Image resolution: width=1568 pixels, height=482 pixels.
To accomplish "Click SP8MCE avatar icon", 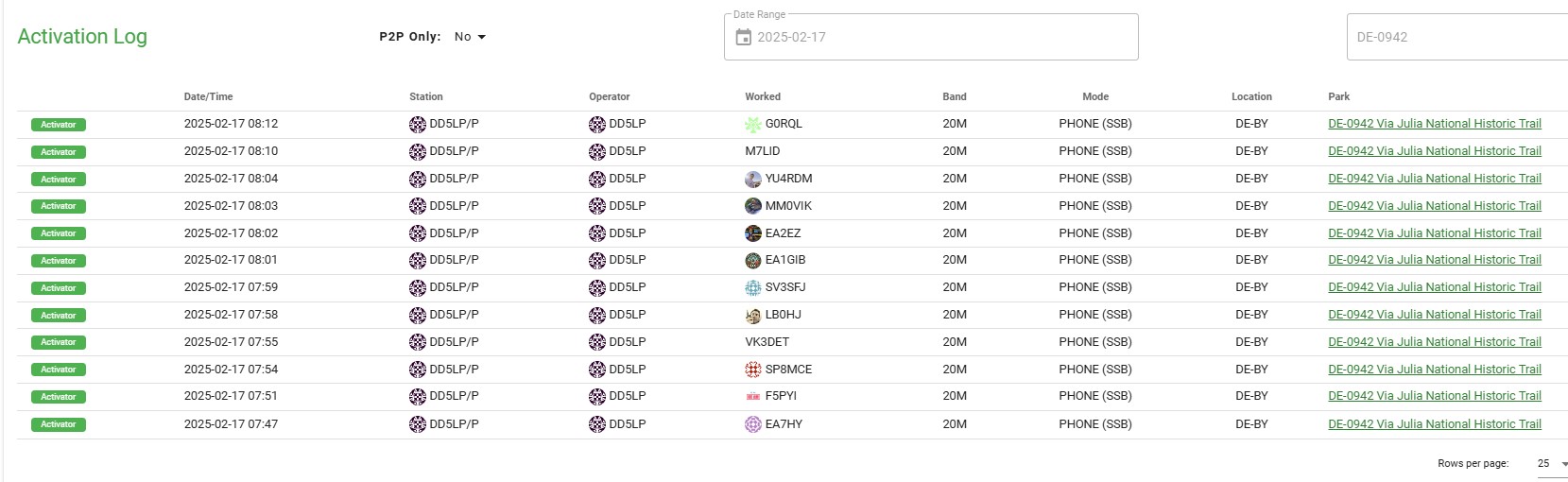I will [x=753, y=370].
